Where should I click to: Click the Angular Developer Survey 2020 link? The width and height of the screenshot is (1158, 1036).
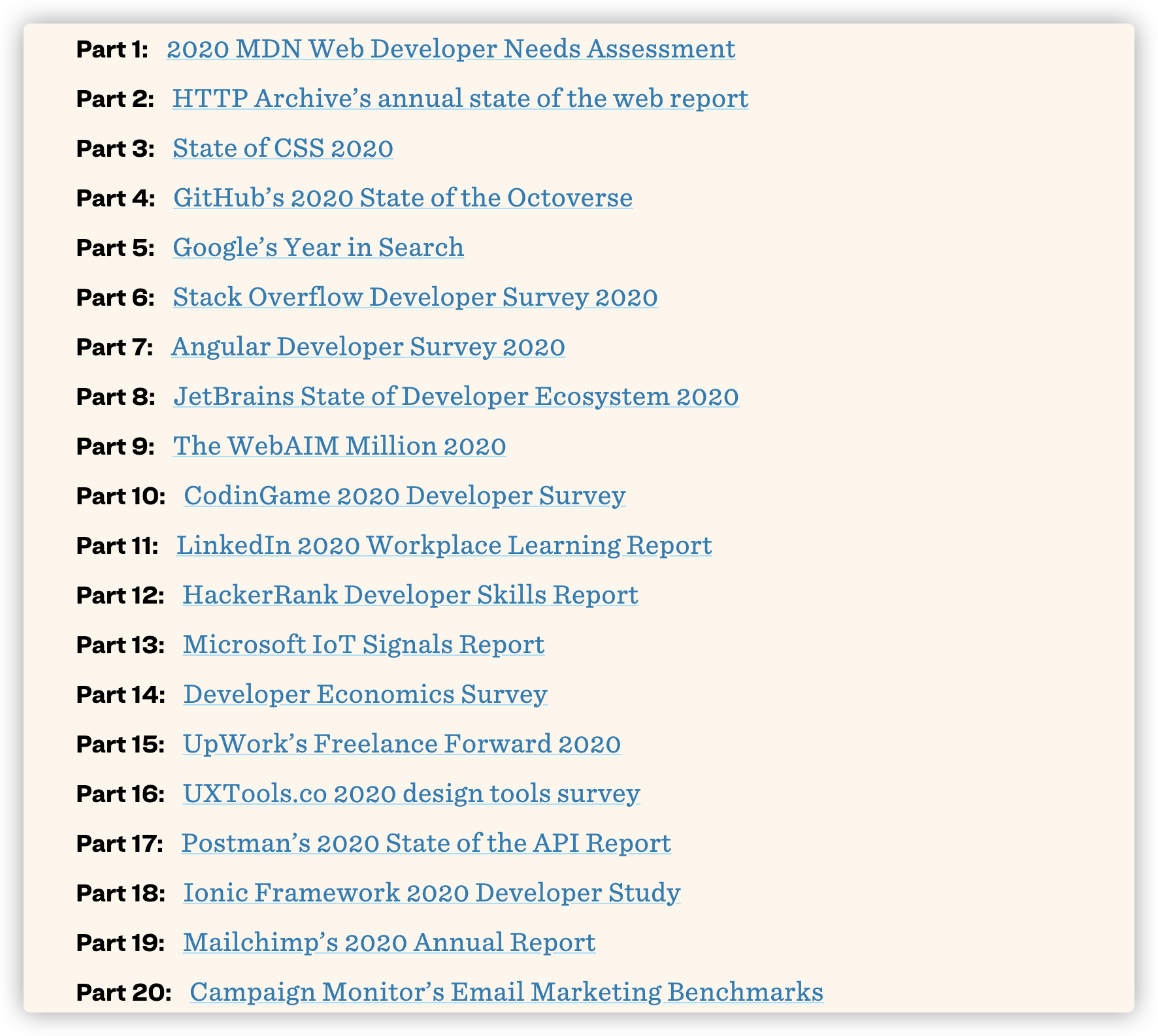pyautogui.click(x=368, y=347)
